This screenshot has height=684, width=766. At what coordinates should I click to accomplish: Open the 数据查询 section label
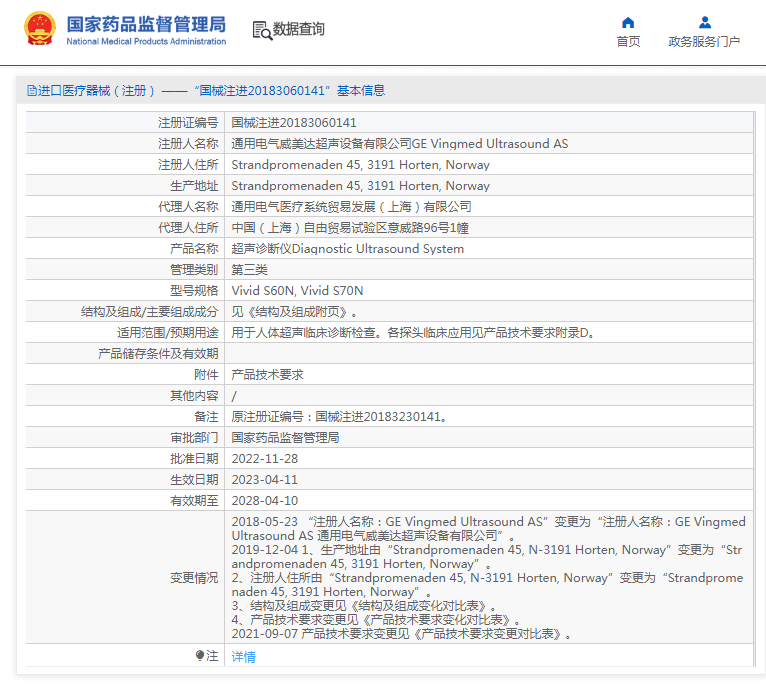coord(299,30)
